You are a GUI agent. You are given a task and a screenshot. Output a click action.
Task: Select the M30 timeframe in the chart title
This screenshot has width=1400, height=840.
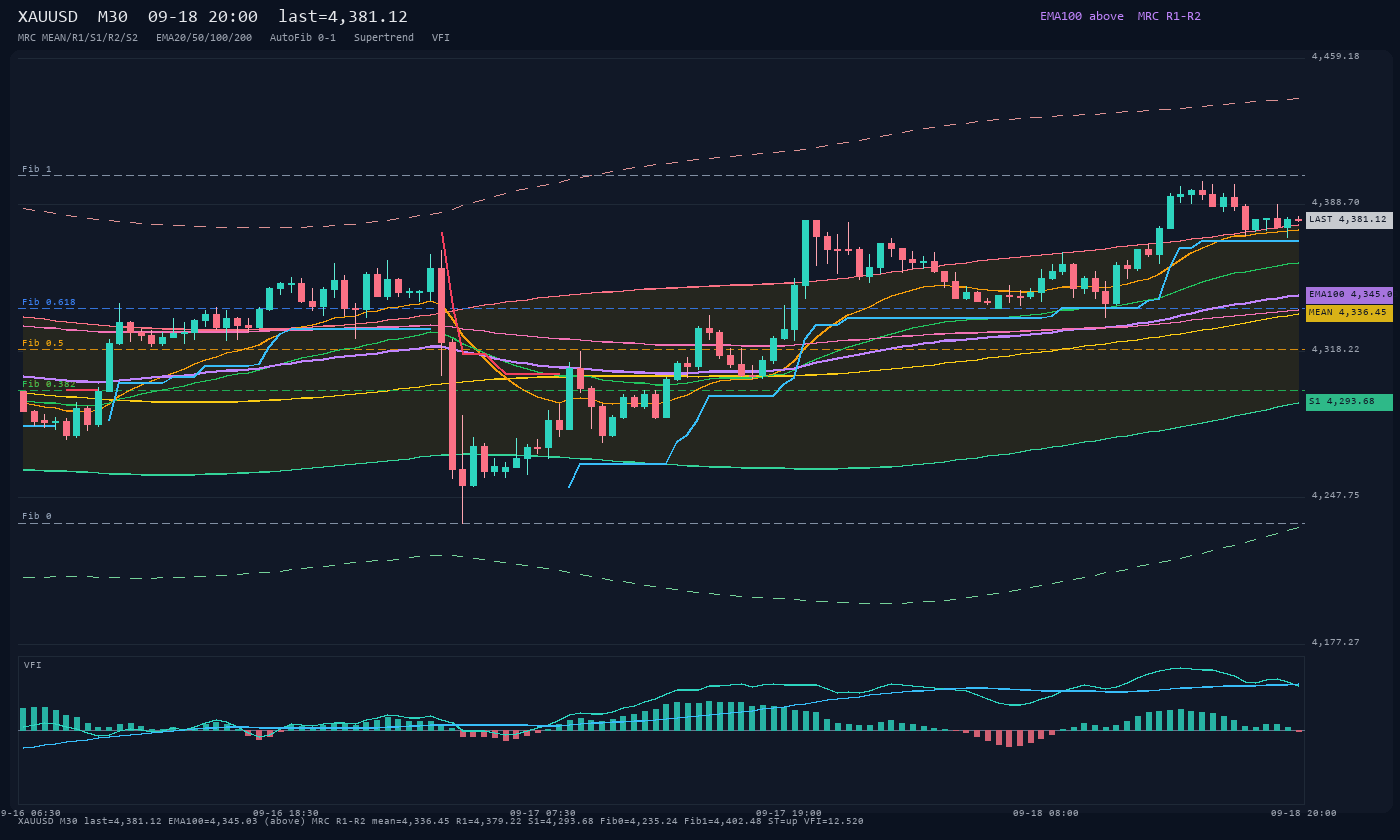tap(114, 16)
